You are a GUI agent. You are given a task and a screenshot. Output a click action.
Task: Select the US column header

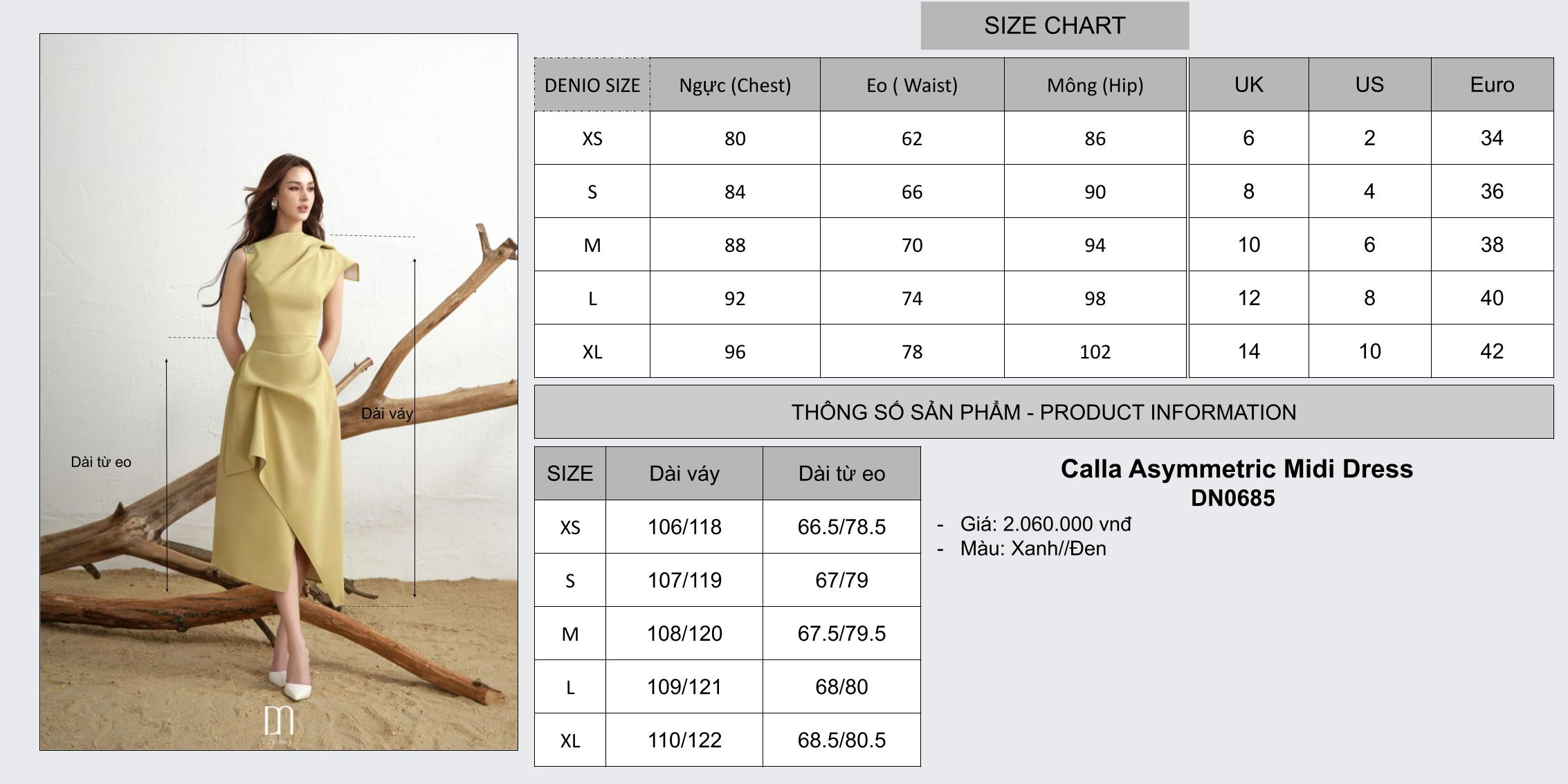pyautogui.click(x=1369, y=84)
